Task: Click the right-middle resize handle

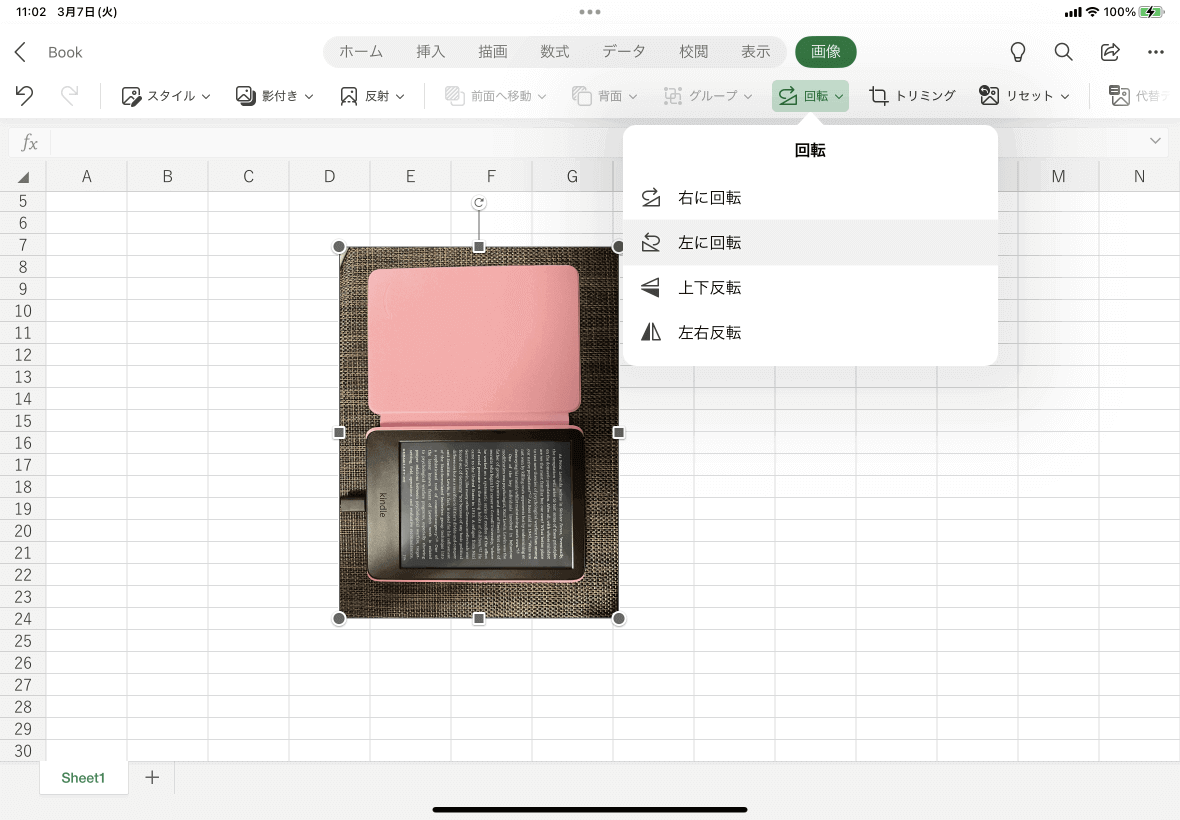Action: point(619,433)
